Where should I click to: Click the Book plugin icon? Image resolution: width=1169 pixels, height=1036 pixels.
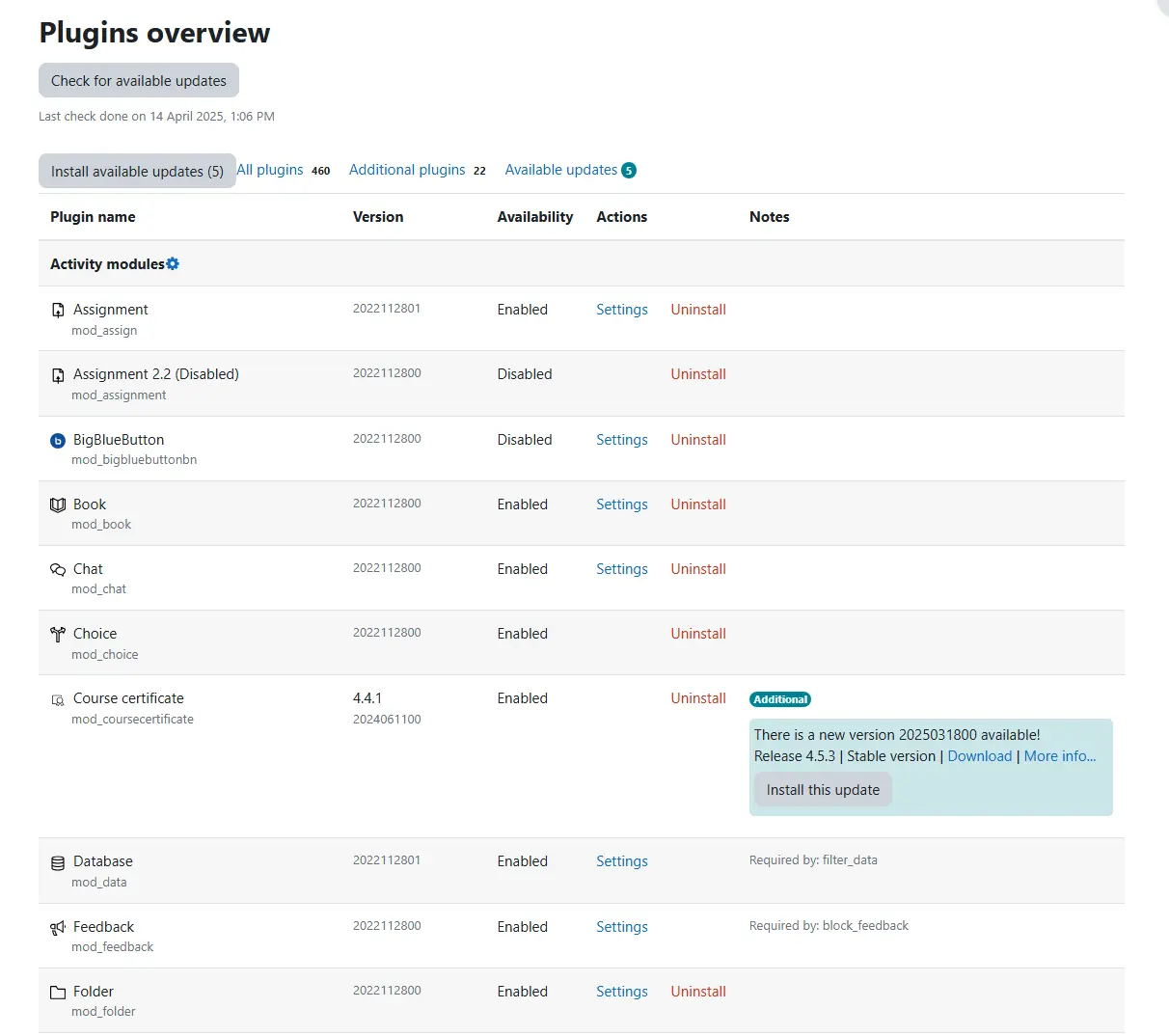click(58, 505)
